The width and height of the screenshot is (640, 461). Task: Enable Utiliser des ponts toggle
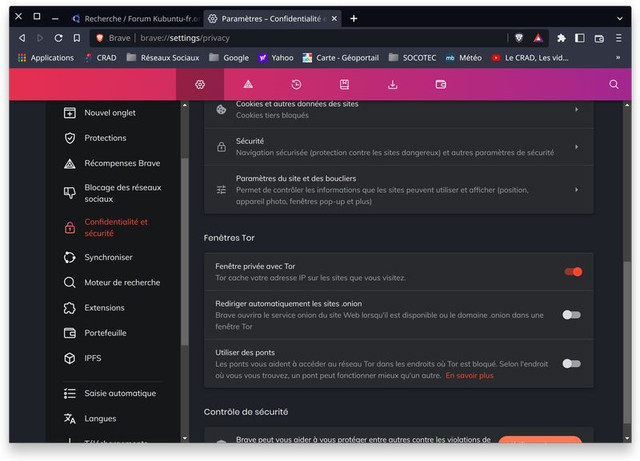[571, 363]
